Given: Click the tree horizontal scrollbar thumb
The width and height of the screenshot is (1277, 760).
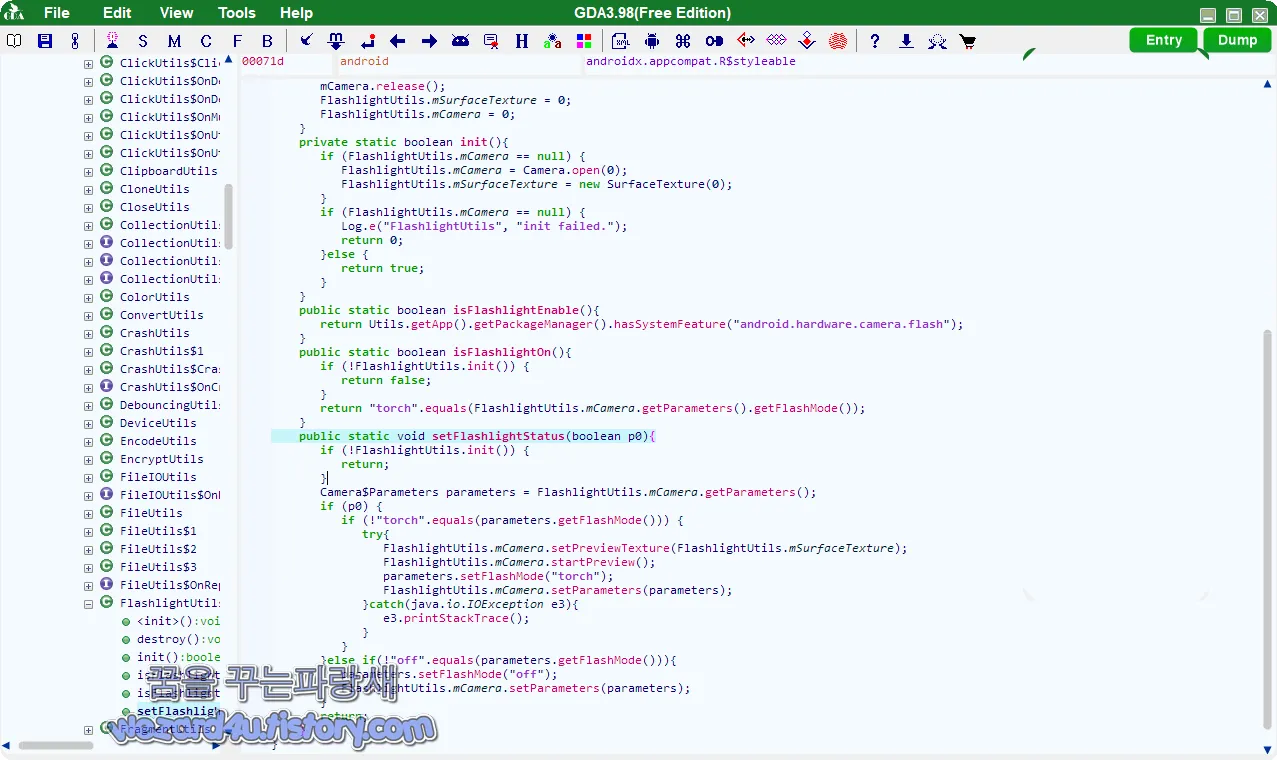Looking at the screenshot, I should click(56, 745).
